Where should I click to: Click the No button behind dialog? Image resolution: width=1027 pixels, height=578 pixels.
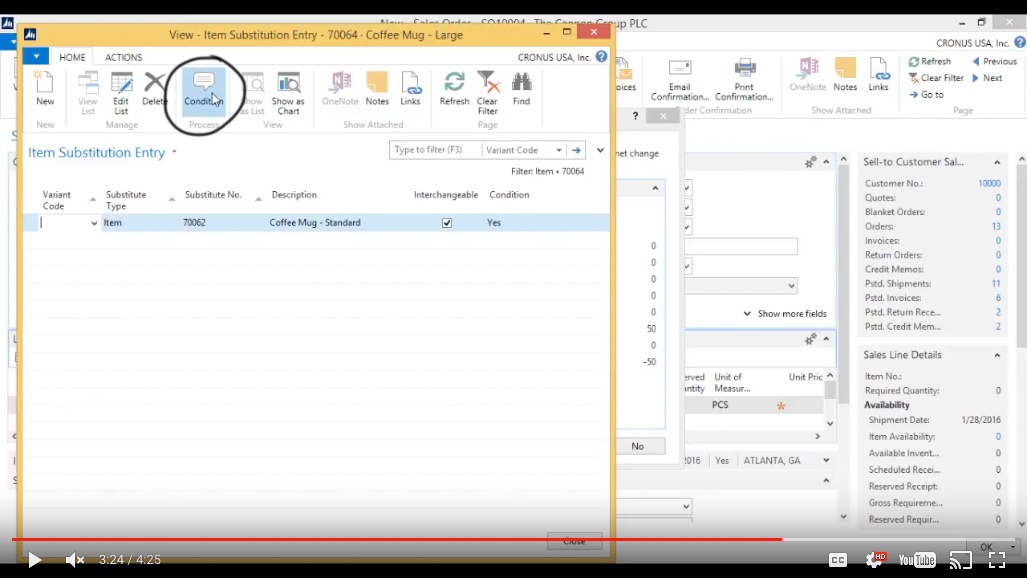637,446
